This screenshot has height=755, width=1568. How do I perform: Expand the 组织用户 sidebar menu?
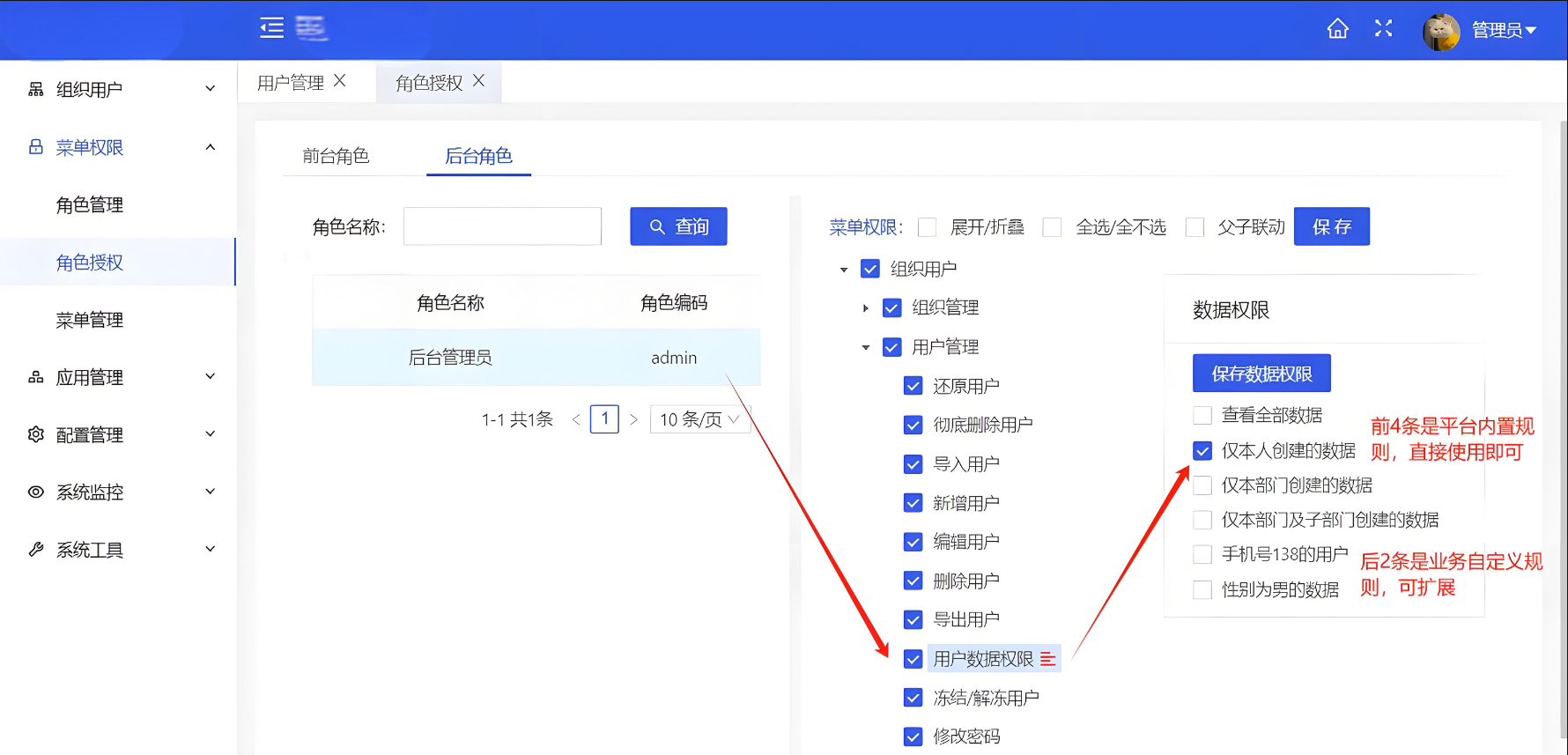[210, 89]
